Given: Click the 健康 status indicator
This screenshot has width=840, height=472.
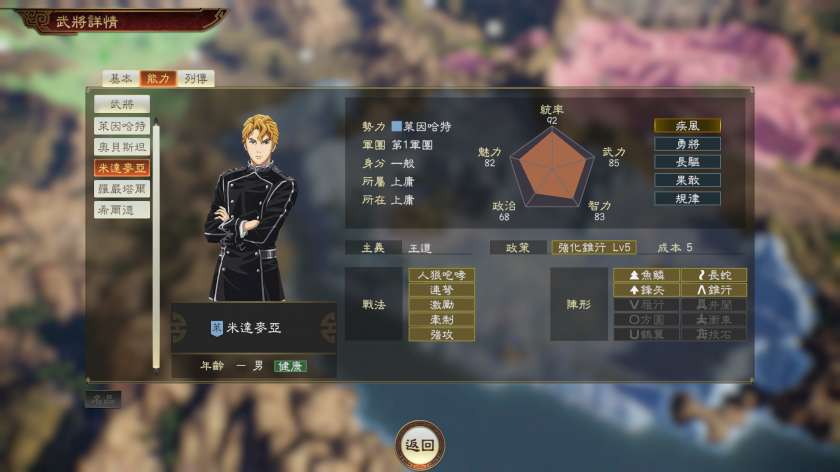Looking at the screenshot, I should [290, 366].
